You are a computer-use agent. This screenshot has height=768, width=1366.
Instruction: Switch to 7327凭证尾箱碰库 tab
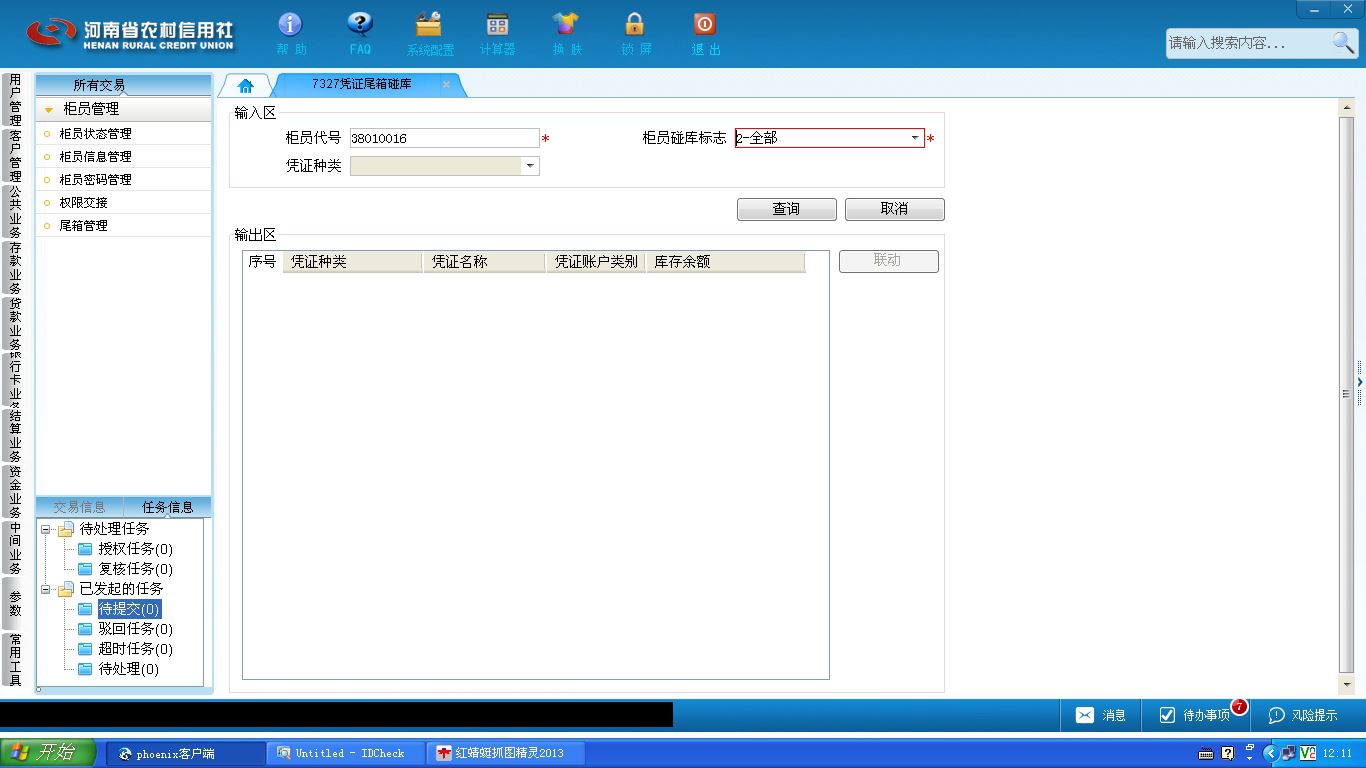361,84
